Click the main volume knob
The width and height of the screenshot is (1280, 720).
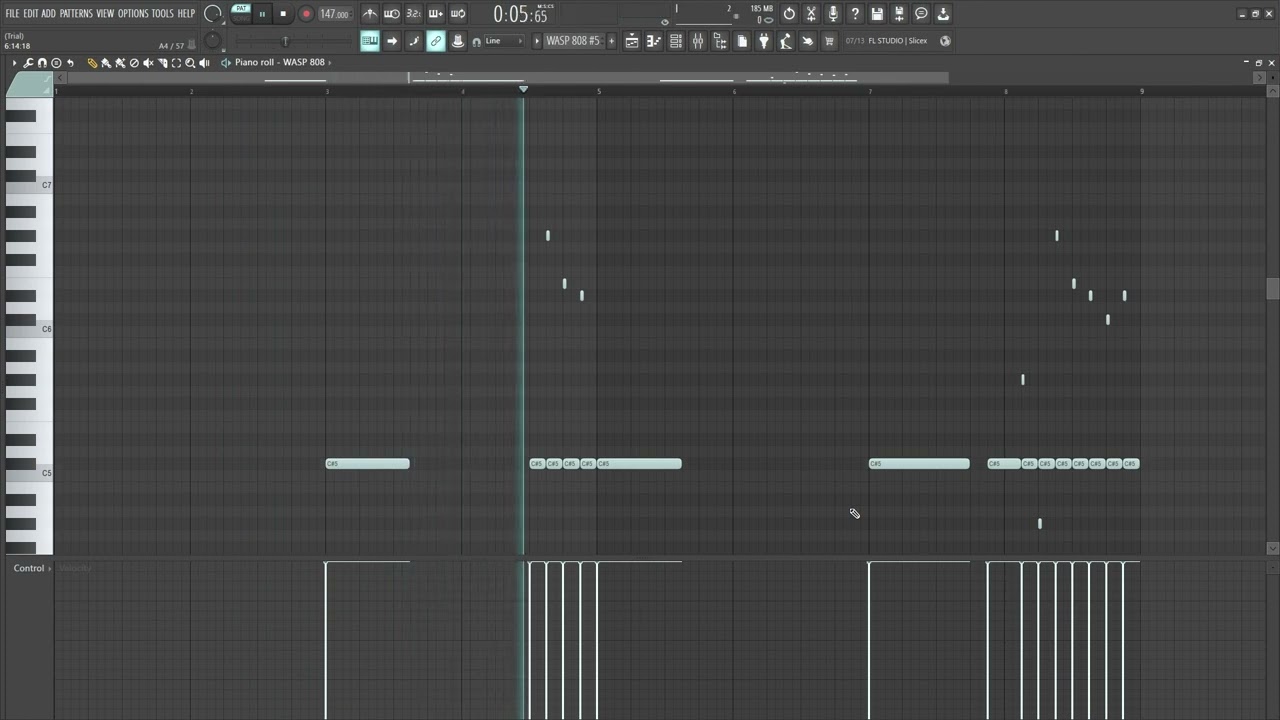coord(212,14)
